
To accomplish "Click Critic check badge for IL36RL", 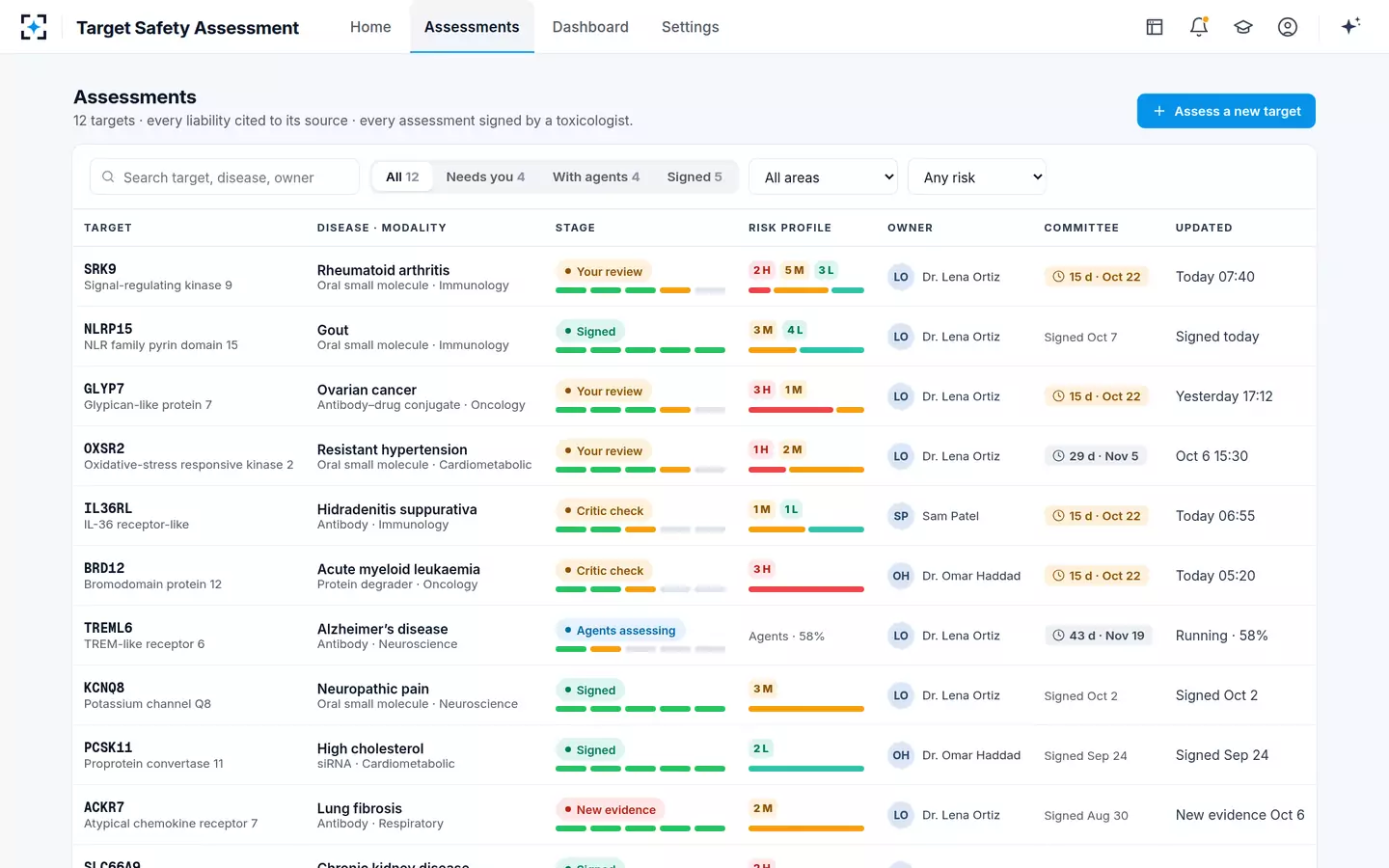I will (604, 511).
